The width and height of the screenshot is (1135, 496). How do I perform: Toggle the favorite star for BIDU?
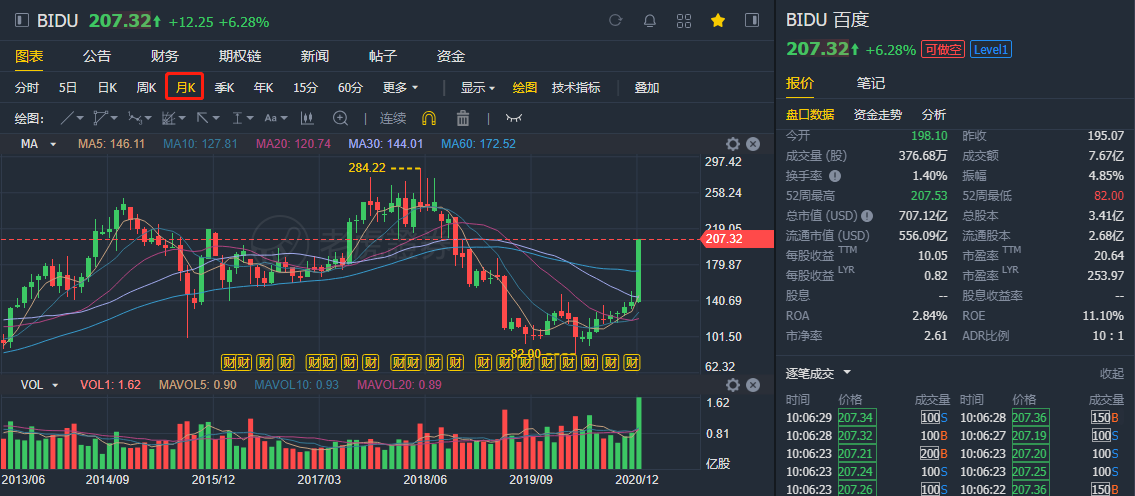(718, 21)
